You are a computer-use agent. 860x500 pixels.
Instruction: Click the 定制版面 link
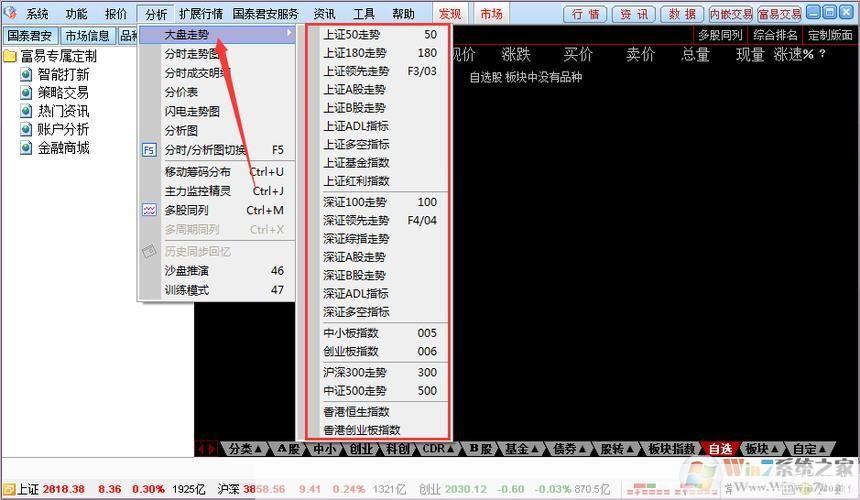[x=830, y=35]
